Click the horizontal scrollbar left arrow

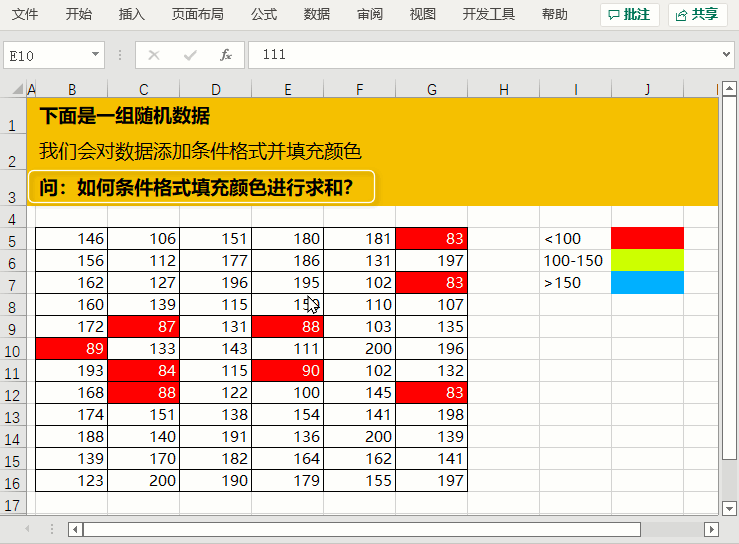click(75, 529)
